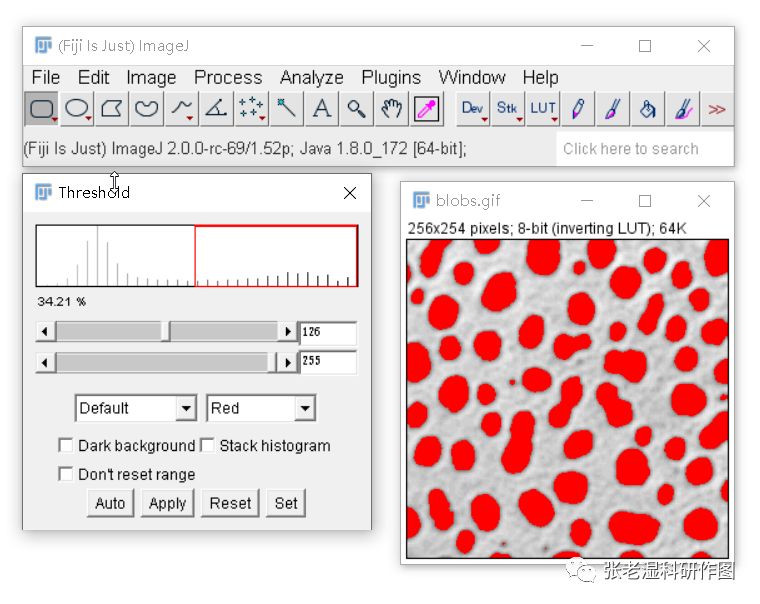Open the LUT menu tool
This screenshot has height=604, width=760.
click(542, 109)
